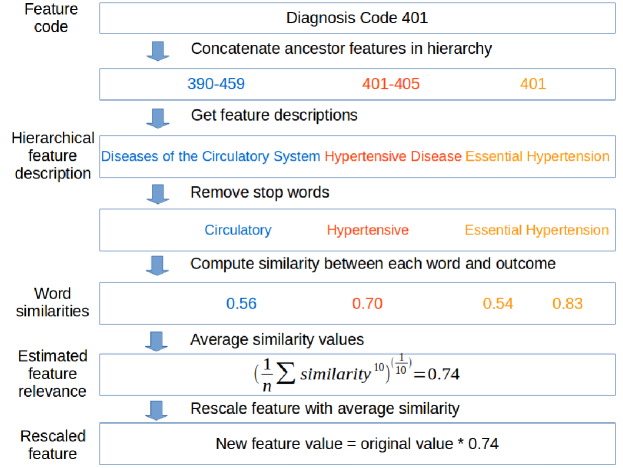Click the red "Hypertensive Disease" description
Viewport: 623px width, 468px height.
tap(393, 156)
